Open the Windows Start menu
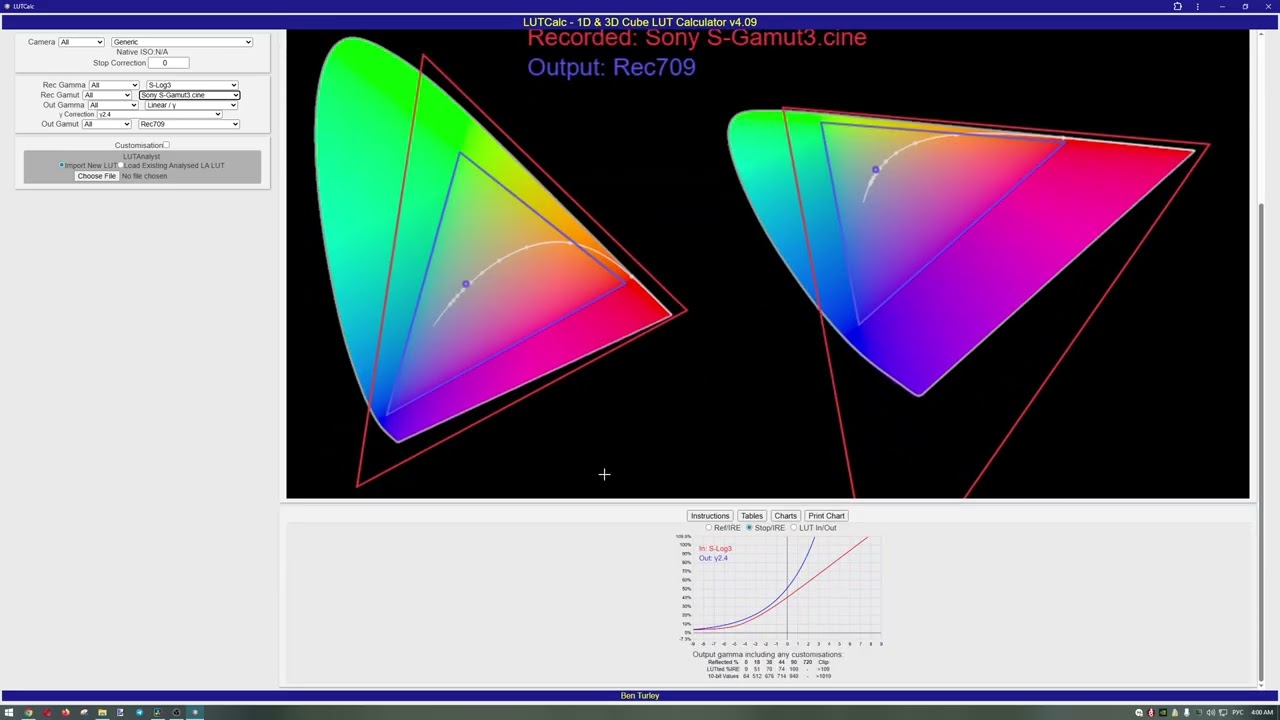Viewport: 1280px width, 720px height. (x=9, y=713)
